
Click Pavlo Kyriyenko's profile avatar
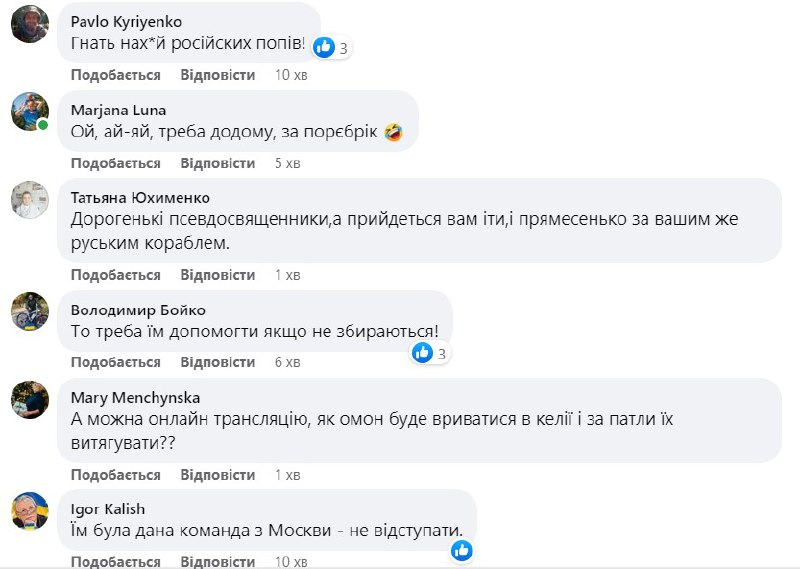(x=30, y=23)
